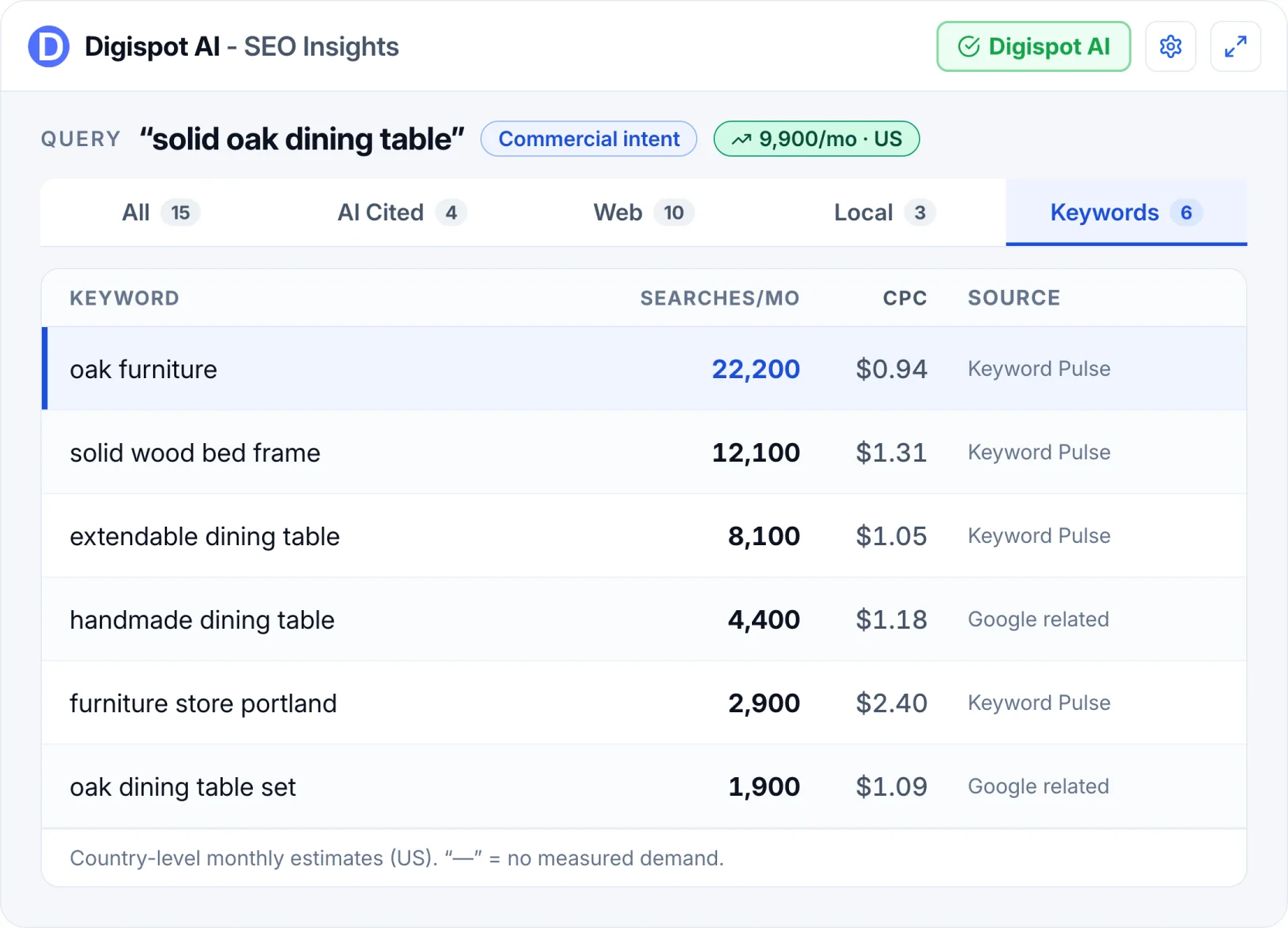Click the count badge 15 on All tab
The height and width of the screenshot is (928, 1288).
point(180,213)
